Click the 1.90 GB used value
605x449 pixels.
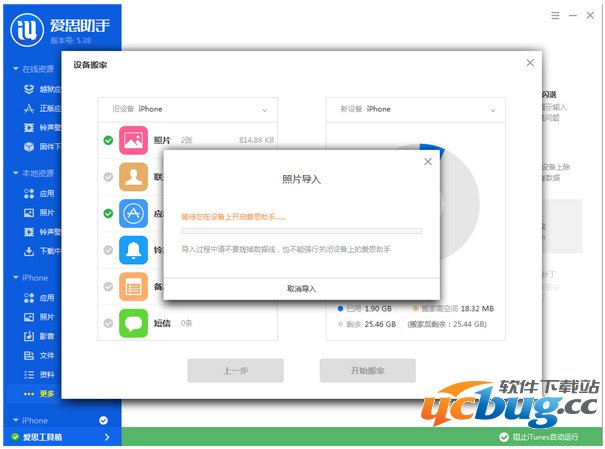point(378,309)
